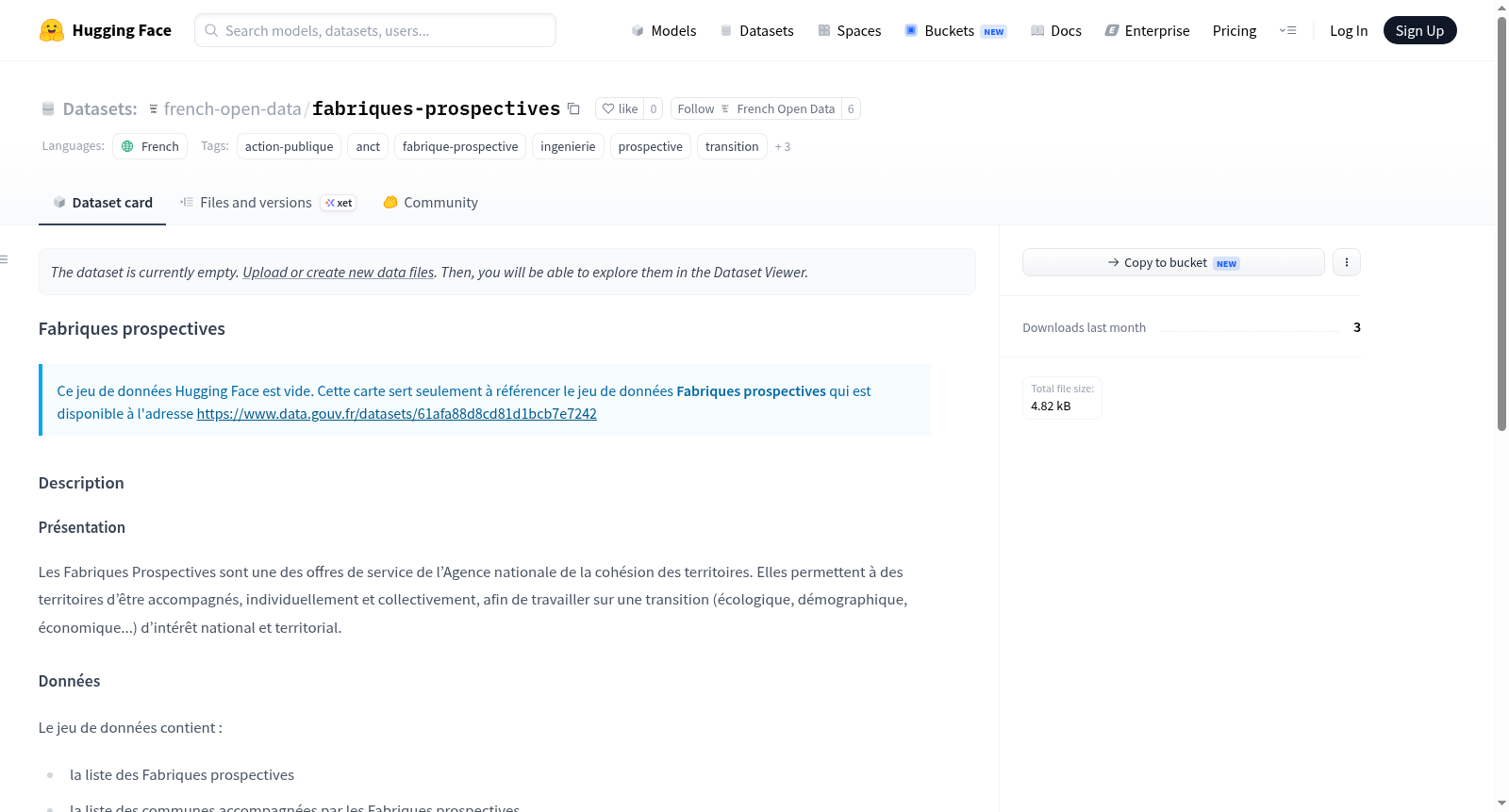Click the like count number
The height and width of the screenshot is (812, 1509).
point(654,108)
